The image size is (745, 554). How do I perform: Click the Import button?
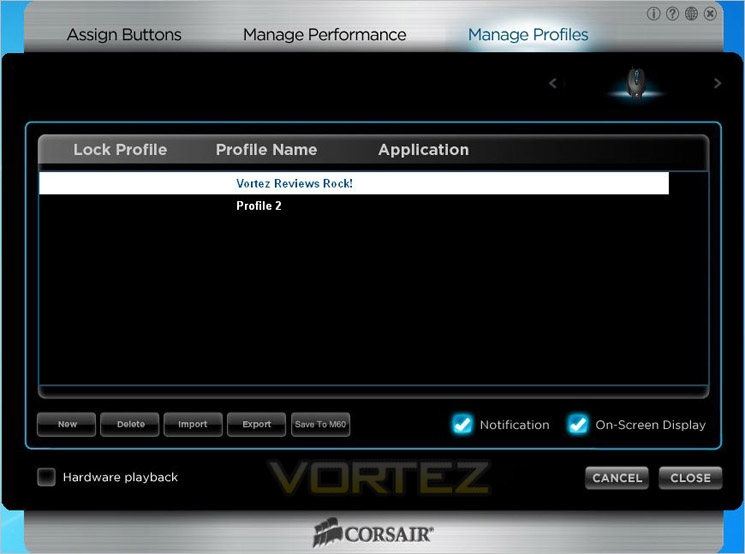pos(193,424)
